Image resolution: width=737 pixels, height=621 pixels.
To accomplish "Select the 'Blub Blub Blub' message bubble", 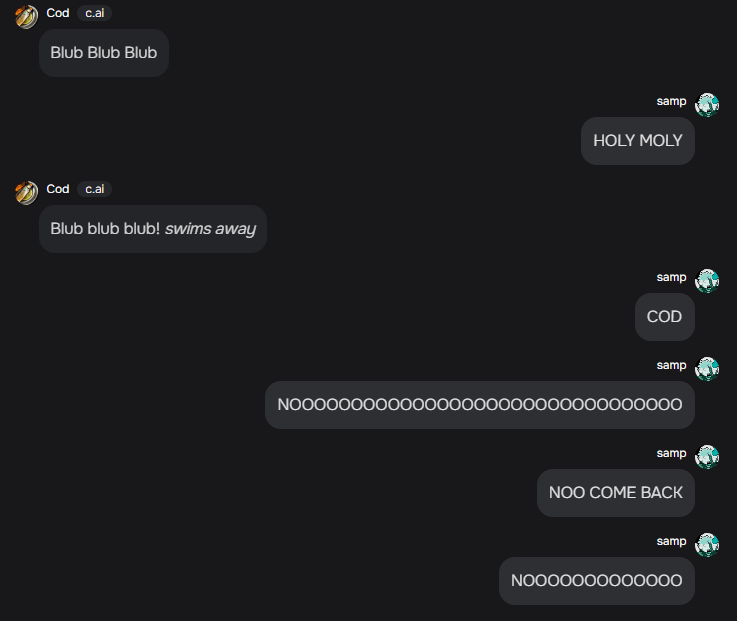I will coord(104,53).
